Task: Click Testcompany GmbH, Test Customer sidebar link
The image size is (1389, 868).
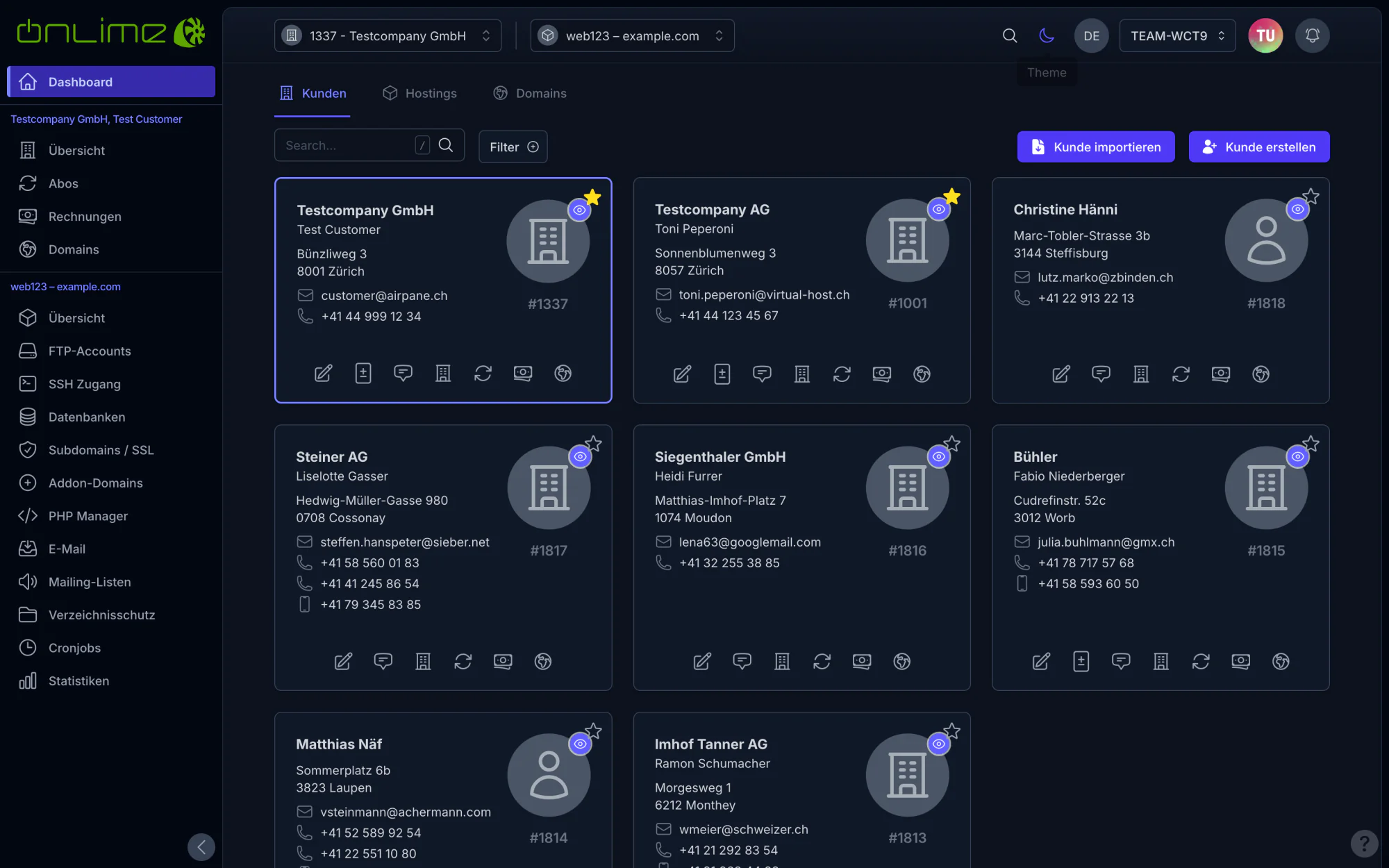Action: point(97,119)
